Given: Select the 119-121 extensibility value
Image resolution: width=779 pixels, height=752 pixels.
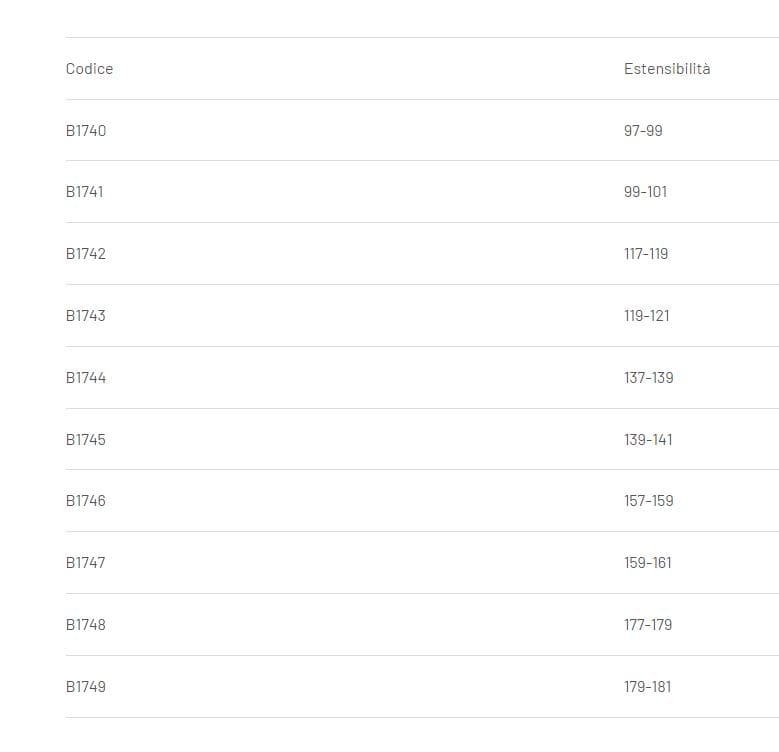Looking at the screenshot, I should [647, 316].
